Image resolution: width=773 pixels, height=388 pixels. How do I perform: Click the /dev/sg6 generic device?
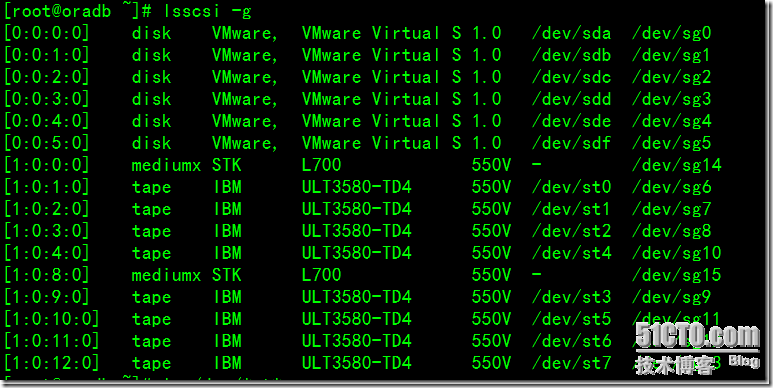(x=671, y=187)
